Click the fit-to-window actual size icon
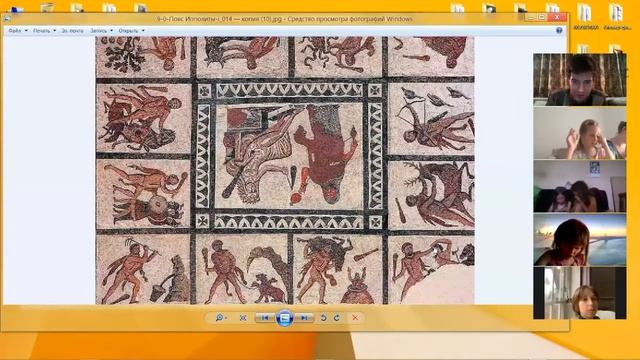Image resolution: width=640 pixels, height=360 pixels. point(243,318)
